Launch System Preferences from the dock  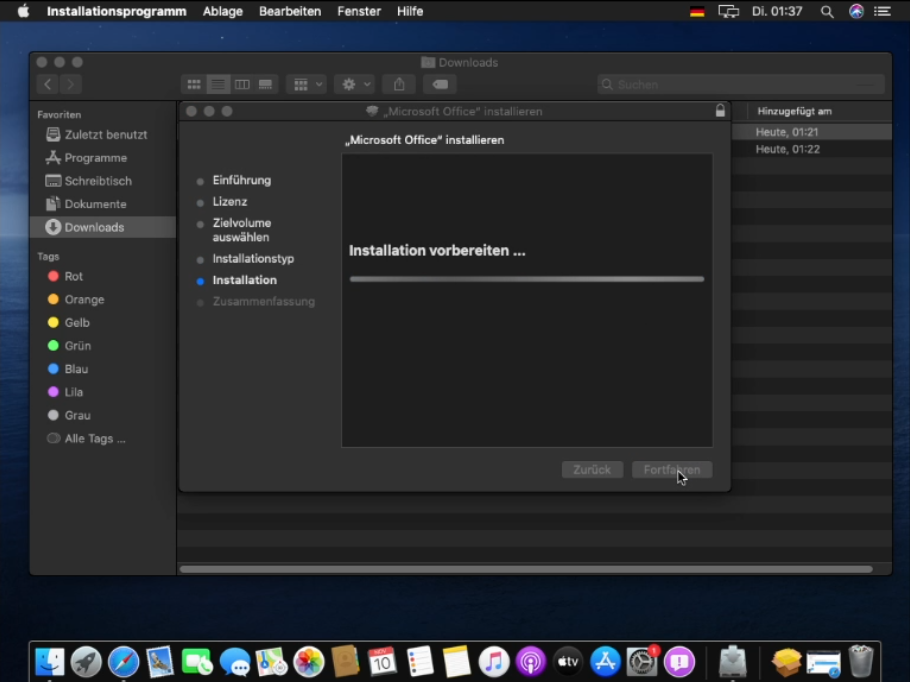point(642,661)
